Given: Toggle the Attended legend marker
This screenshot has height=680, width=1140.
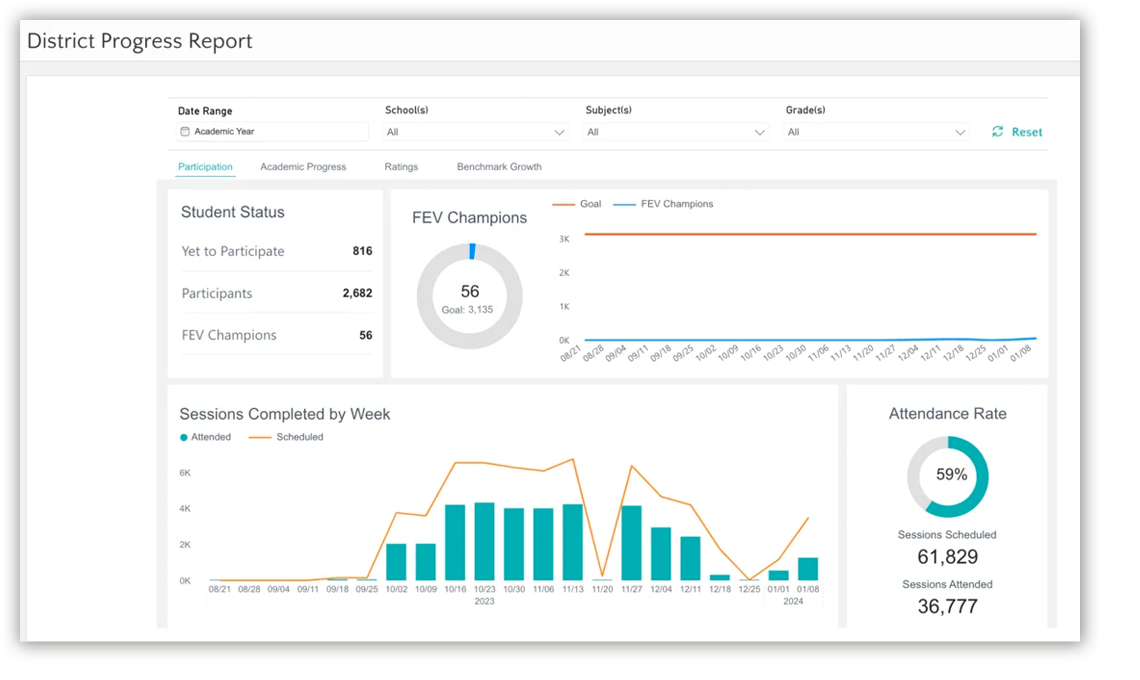Looking at the screenshot, I should point(184,437).
